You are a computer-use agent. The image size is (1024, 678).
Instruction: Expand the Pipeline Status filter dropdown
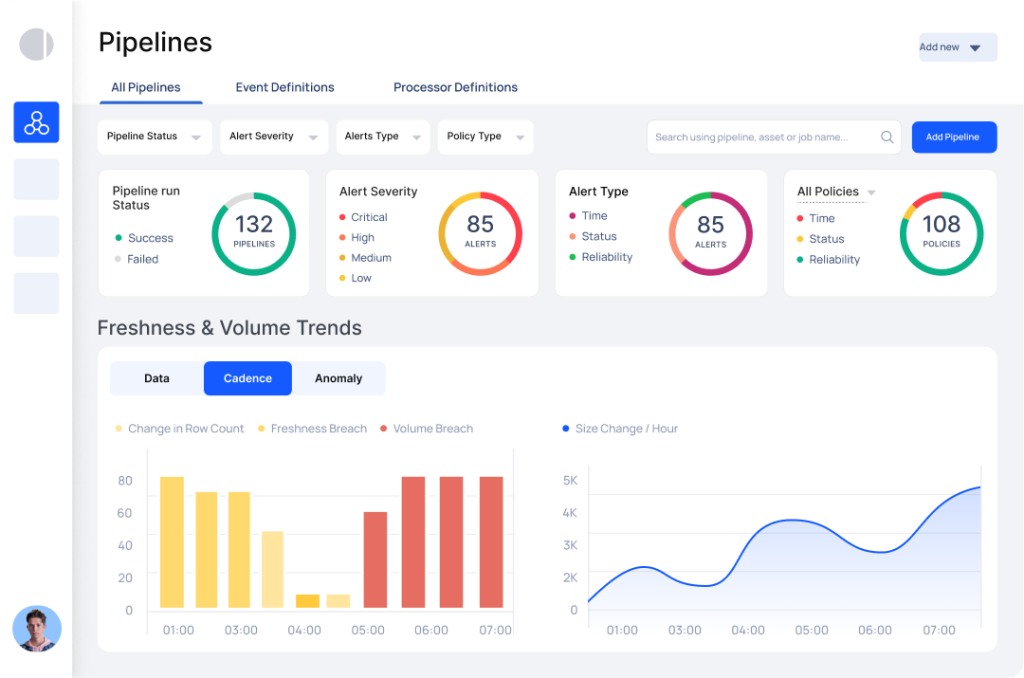(155, 137)
